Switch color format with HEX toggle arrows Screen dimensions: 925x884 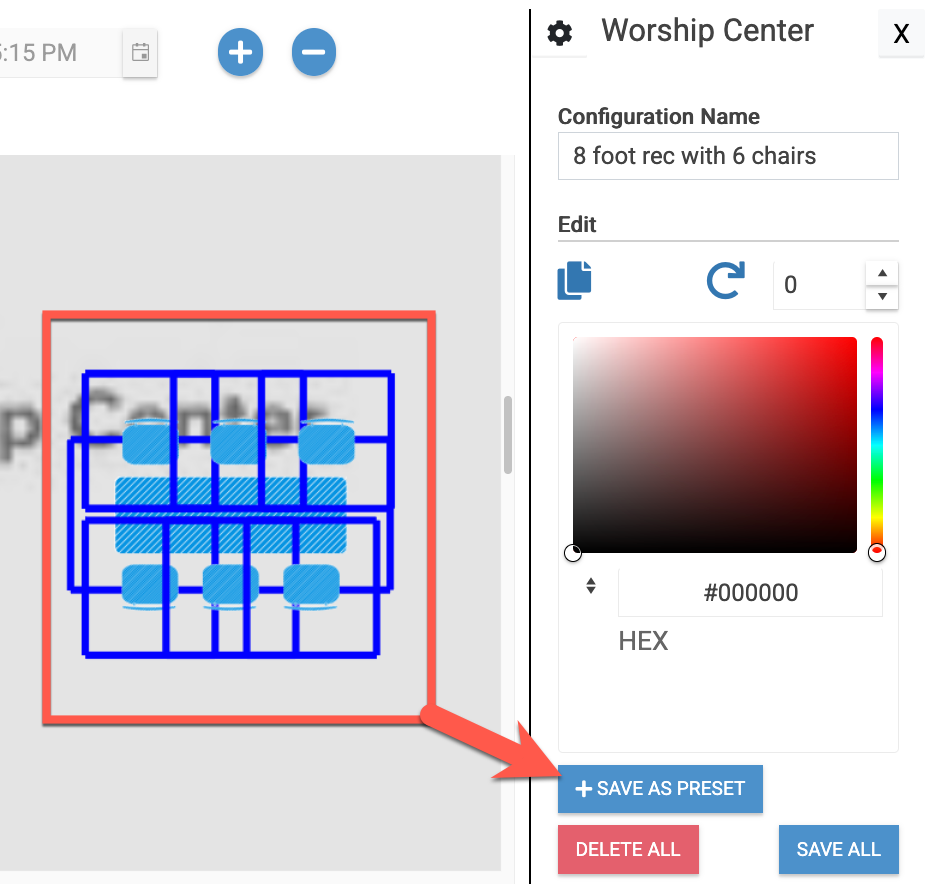pos(591,586)
